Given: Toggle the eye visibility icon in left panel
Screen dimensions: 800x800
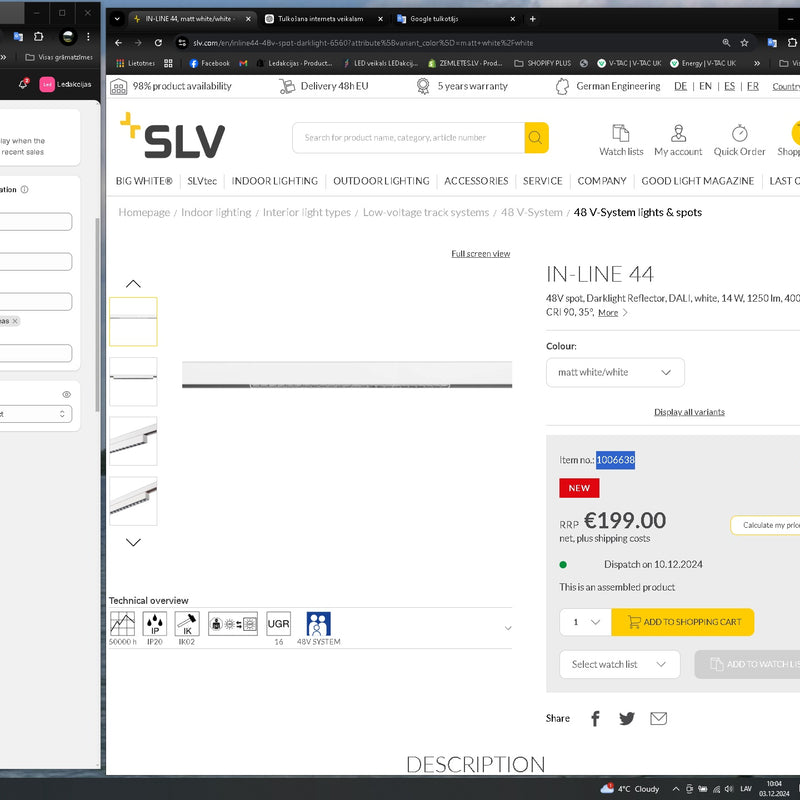Looking at the screenshot, I should click(67, 395).
